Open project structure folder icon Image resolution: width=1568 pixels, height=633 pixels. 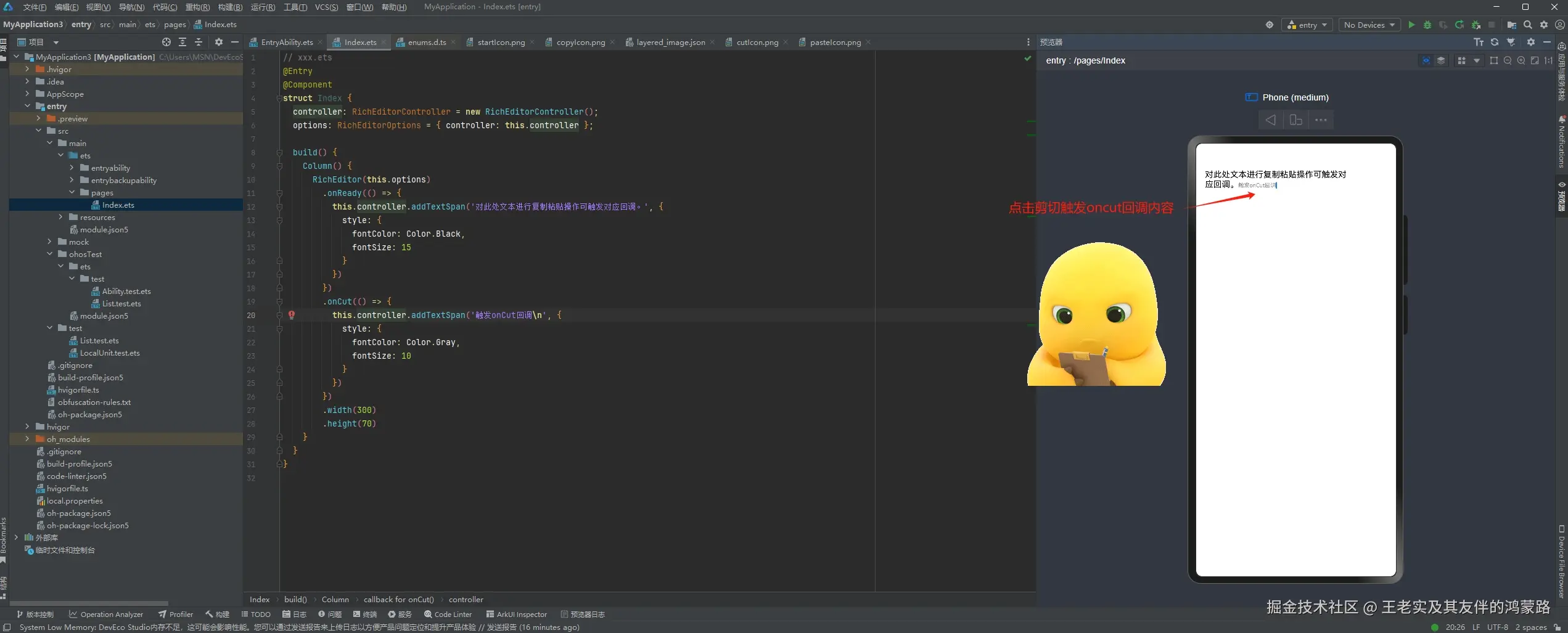1511,25
